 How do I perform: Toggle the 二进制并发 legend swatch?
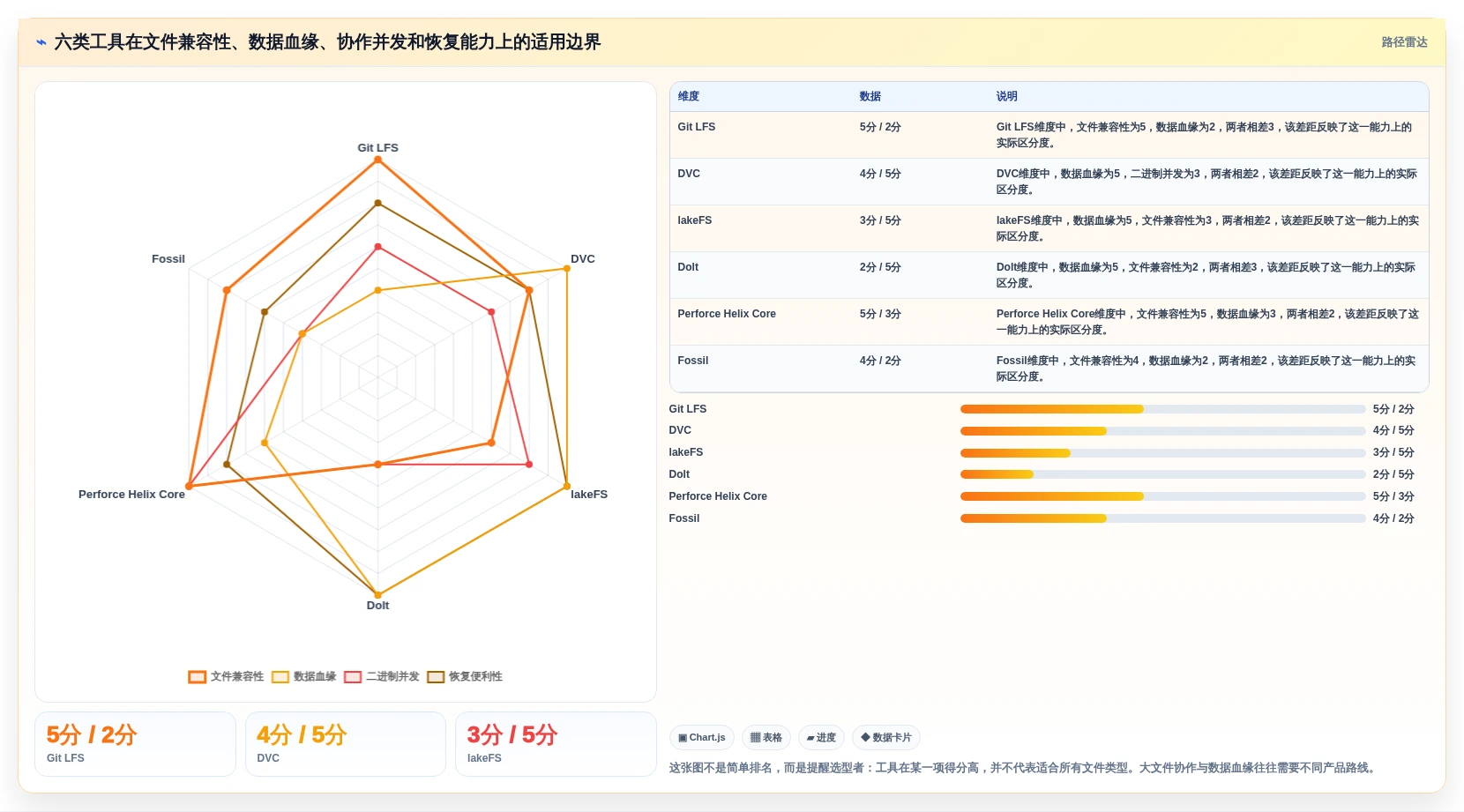[x=353, y=677]
